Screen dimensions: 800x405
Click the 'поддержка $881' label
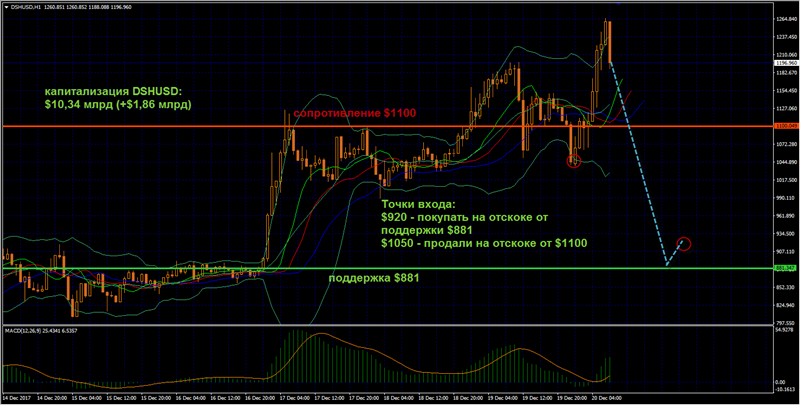pos(374,279)
